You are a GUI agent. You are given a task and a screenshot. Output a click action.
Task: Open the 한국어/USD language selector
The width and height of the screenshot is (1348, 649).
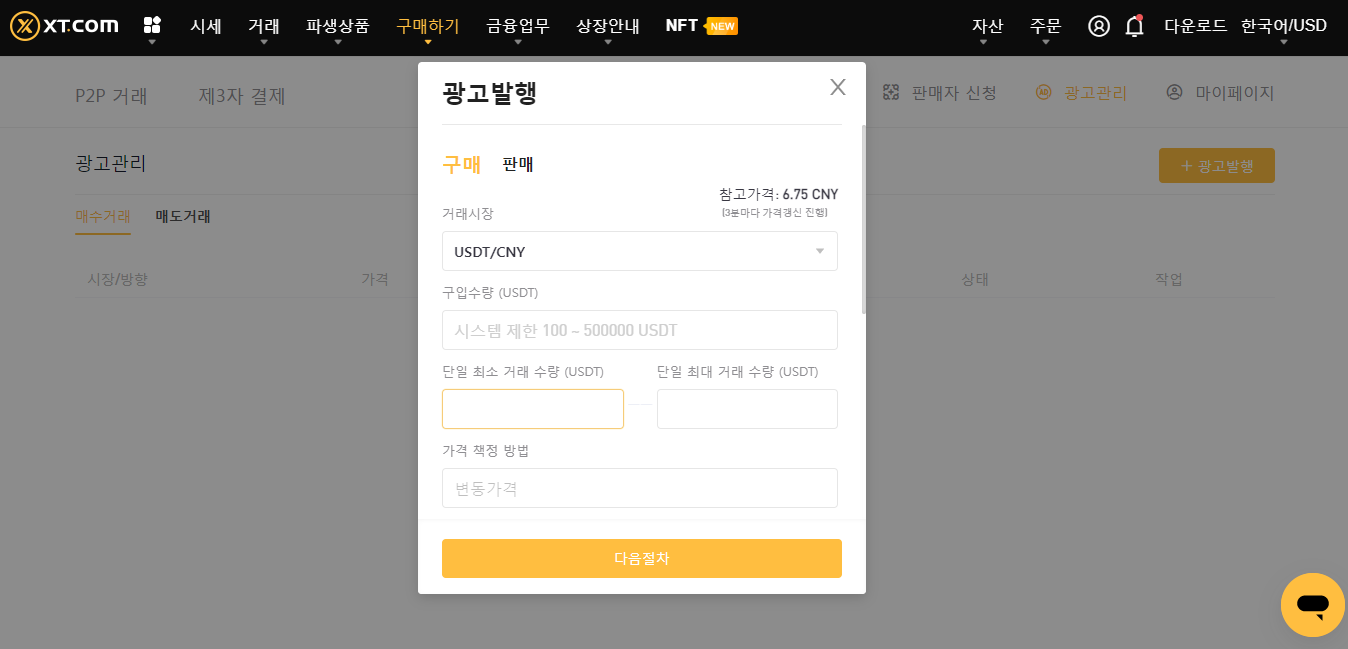(1284, 26)
